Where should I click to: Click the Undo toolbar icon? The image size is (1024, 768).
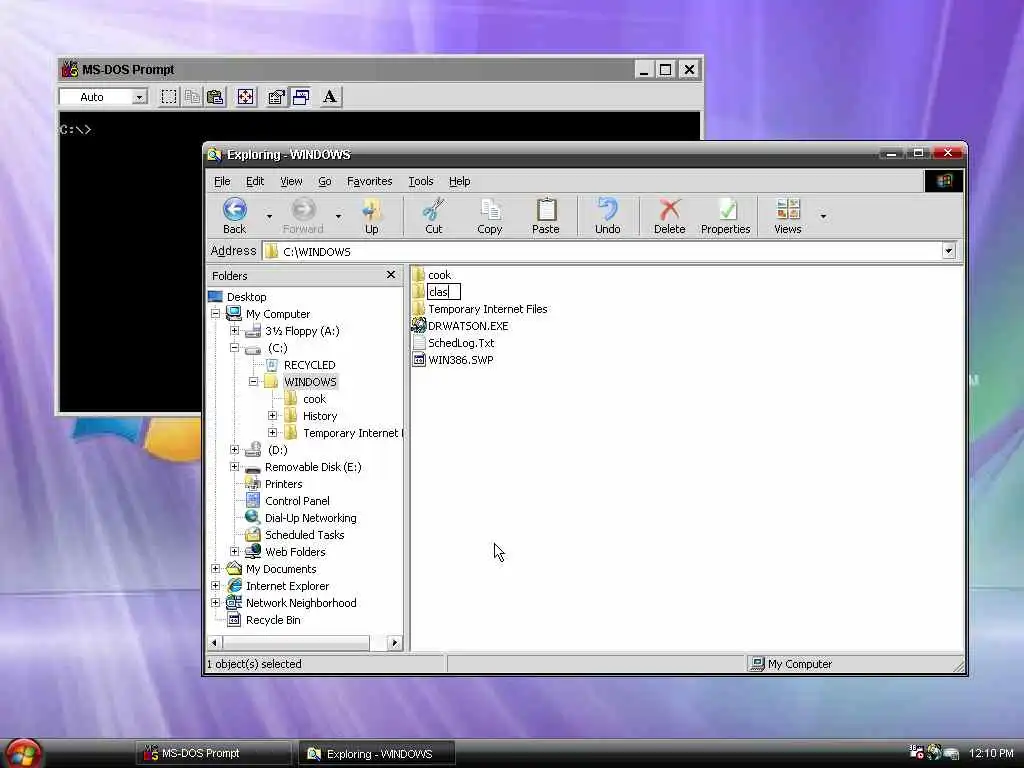pyautogui.click(x=607, y=210)
